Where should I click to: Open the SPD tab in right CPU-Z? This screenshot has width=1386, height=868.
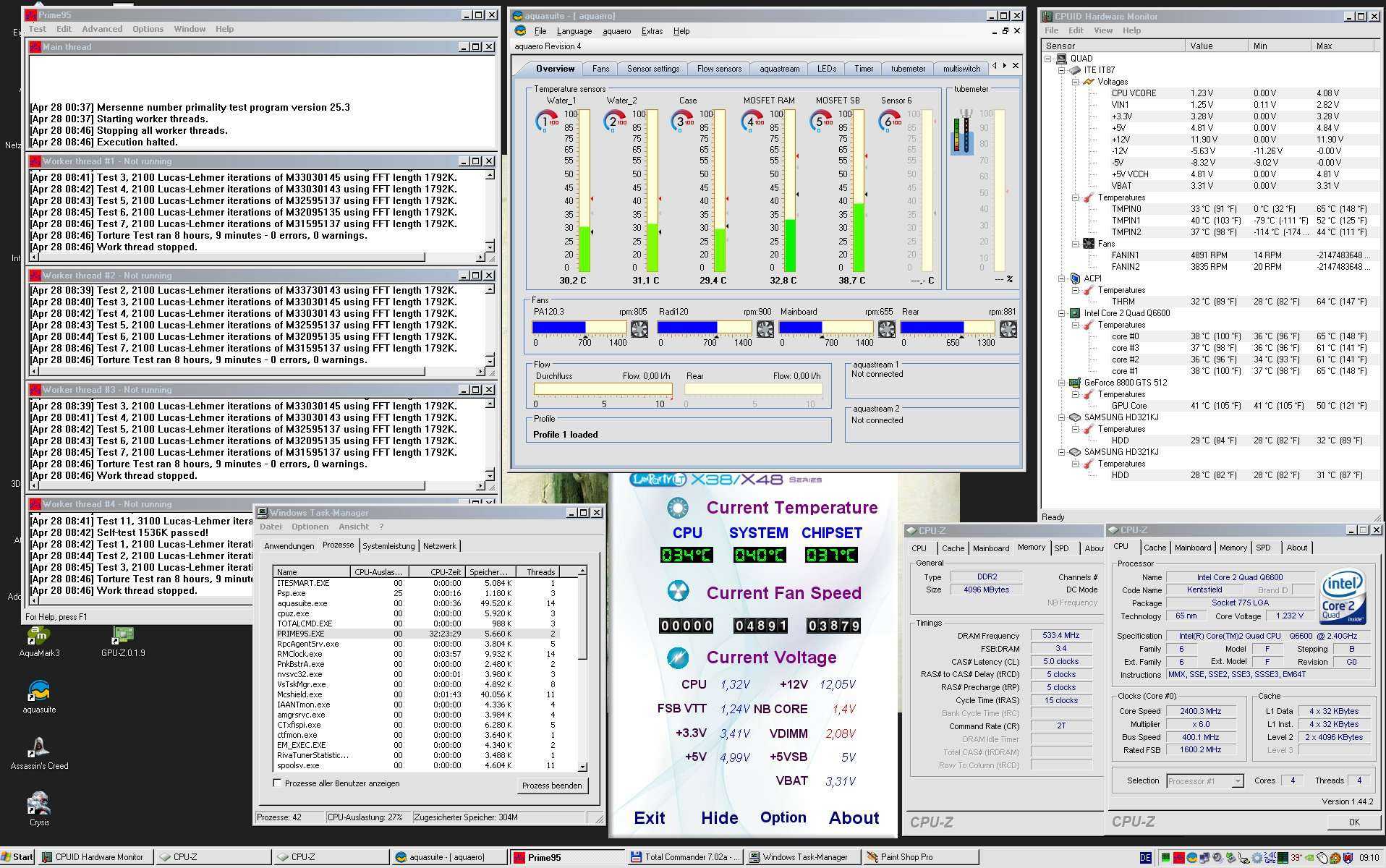pyautogui.click(x=1263, y=548)
